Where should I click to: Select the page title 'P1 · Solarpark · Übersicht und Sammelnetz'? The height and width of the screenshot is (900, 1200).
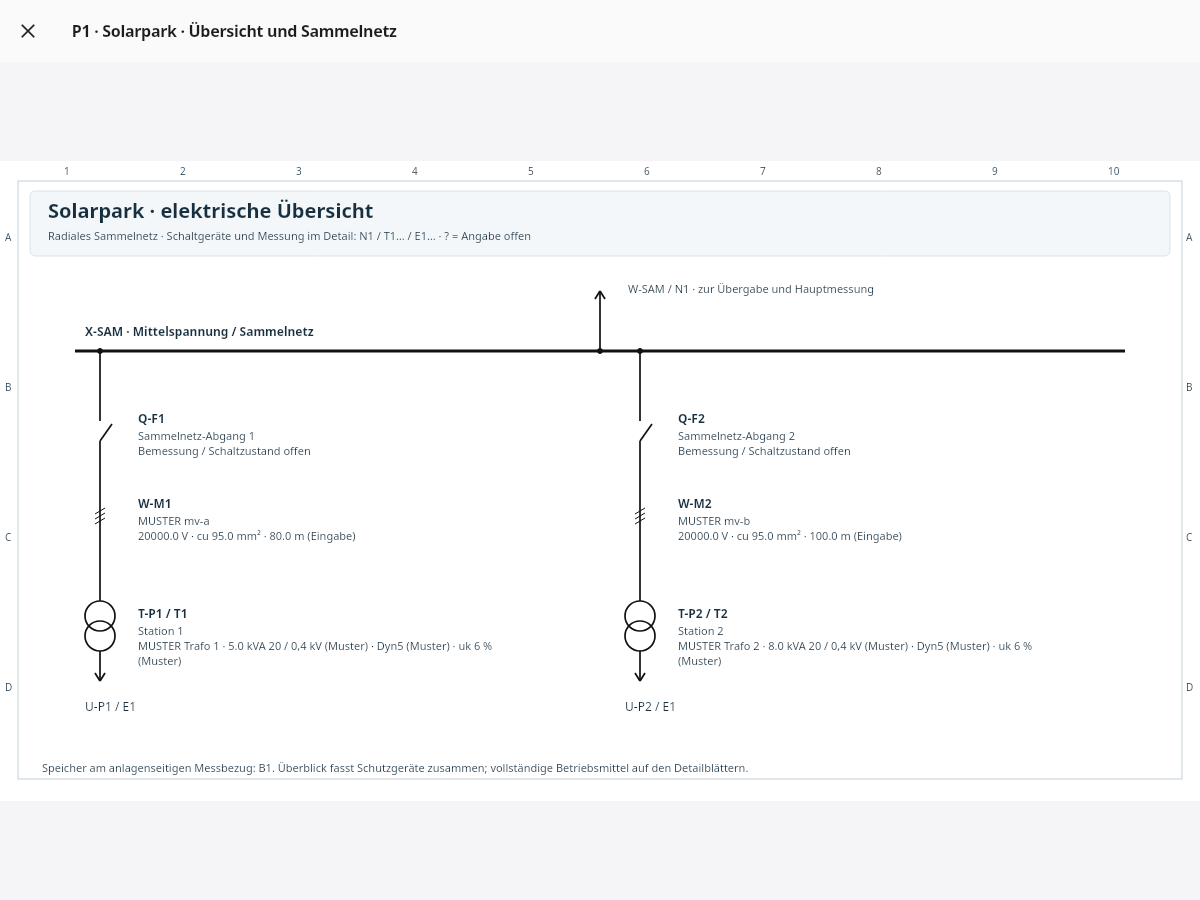(x=234, y=31)
